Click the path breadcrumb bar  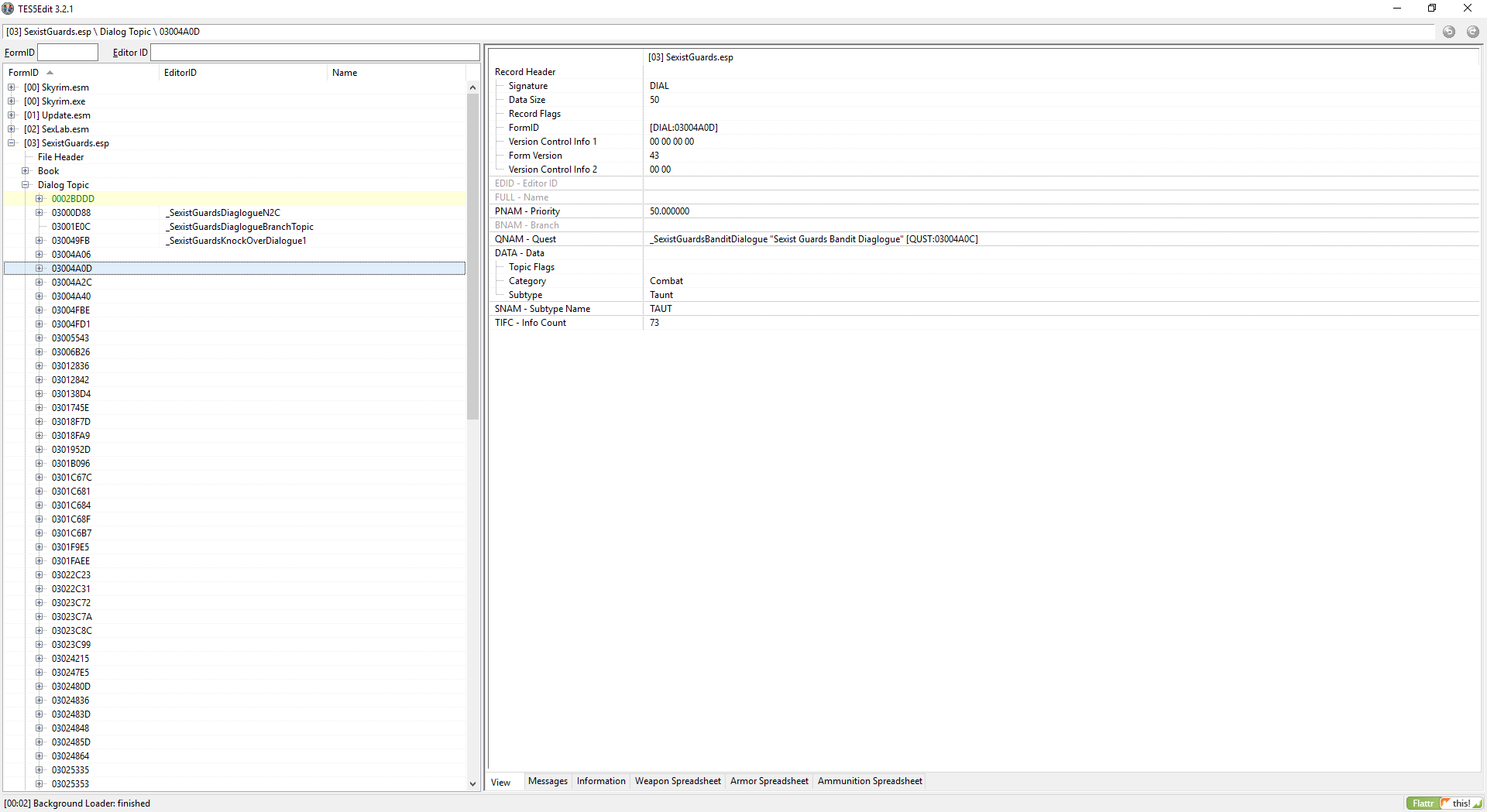[x=719, y=32]
